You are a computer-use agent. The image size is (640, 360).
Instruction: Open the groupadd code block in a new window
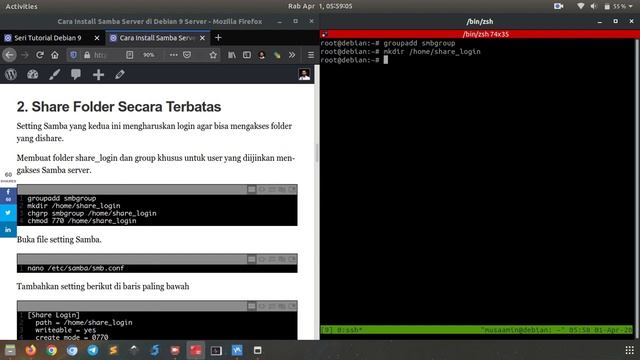tap(292, 189)
